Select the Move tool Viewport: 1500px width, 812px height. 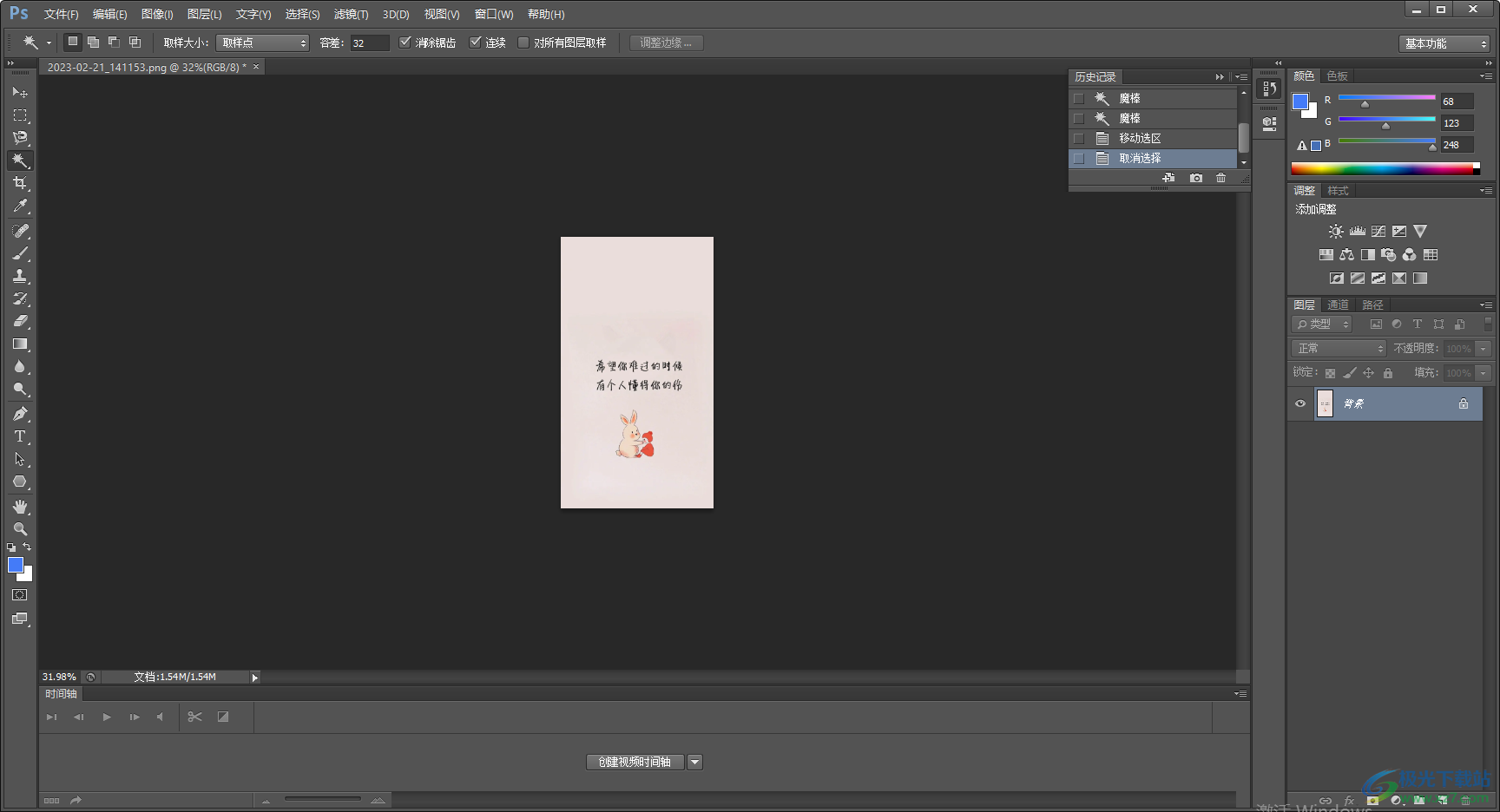coord(20,92)
